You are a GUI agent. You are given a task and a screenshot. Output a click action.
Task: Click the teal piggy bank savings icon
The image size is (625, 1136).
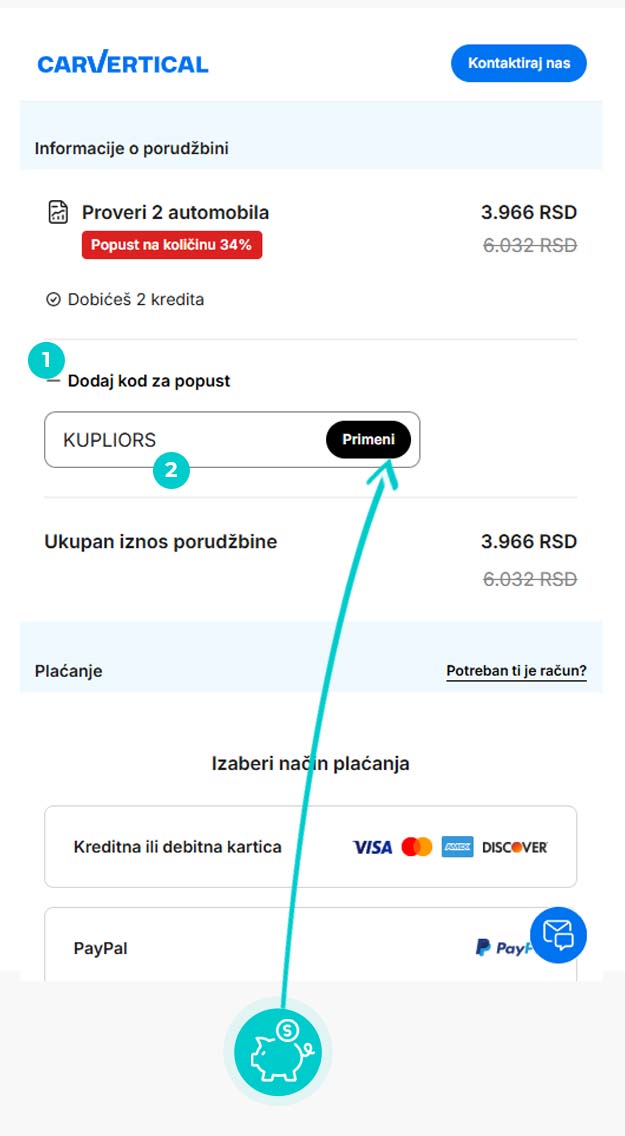coord(277,1052)
